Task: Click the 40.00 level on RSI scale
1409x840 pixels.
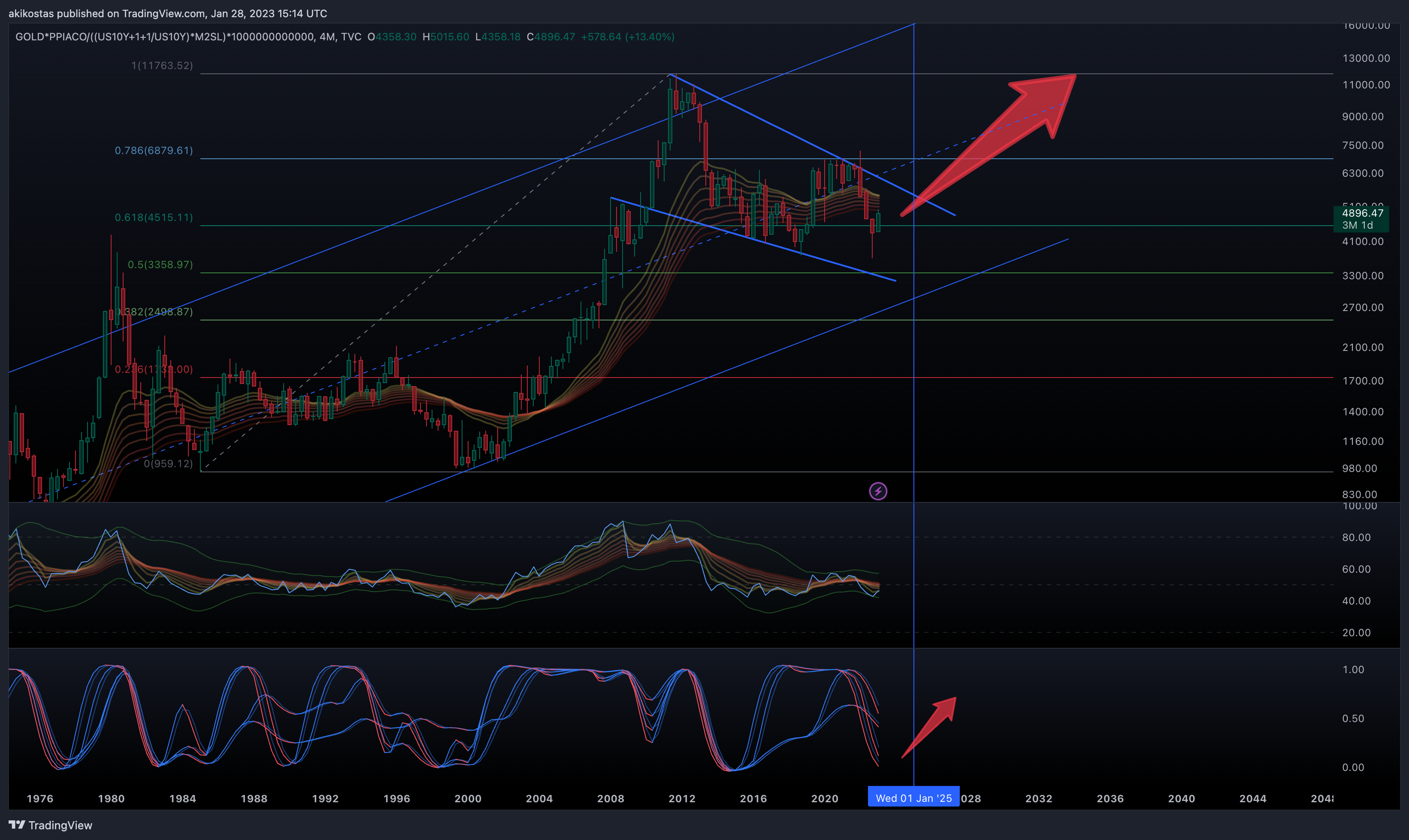Action: 1356,601
